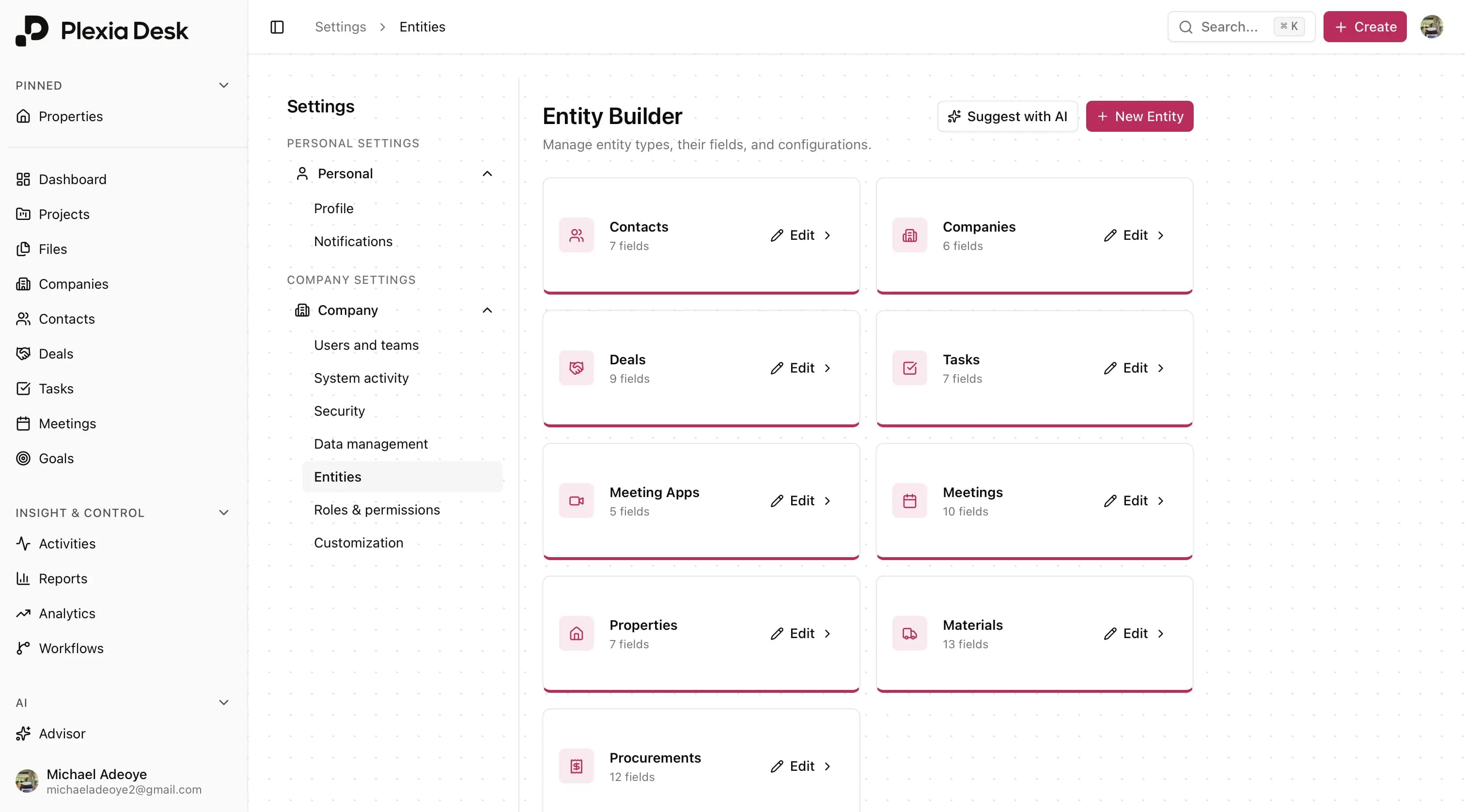The height and width of the screenshot is (812, 1465).
Task: Open Michael Adeoye user account menu
Action: coord(124,781)
